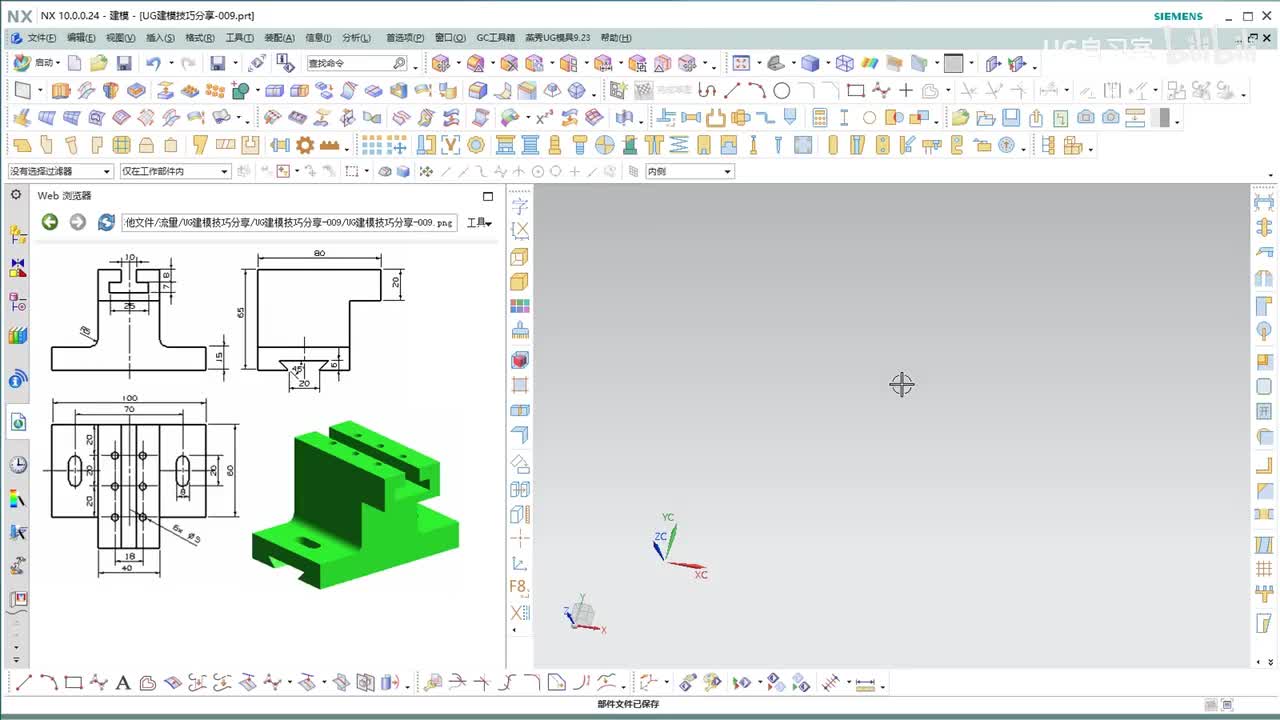Focus the 查找命令 command search field

pos(356,63)
